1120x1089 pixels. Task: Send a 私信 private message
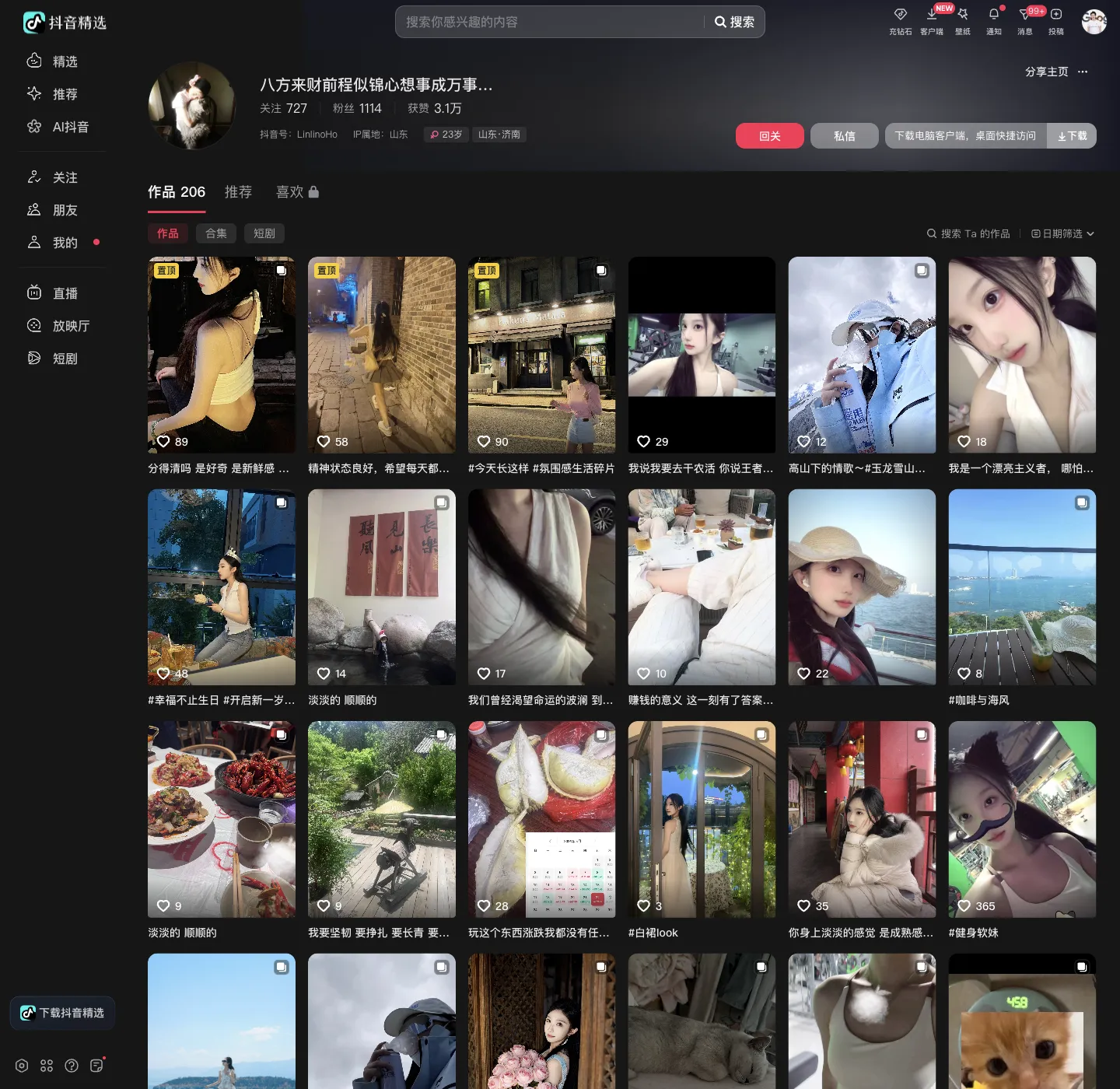(845, 135)
